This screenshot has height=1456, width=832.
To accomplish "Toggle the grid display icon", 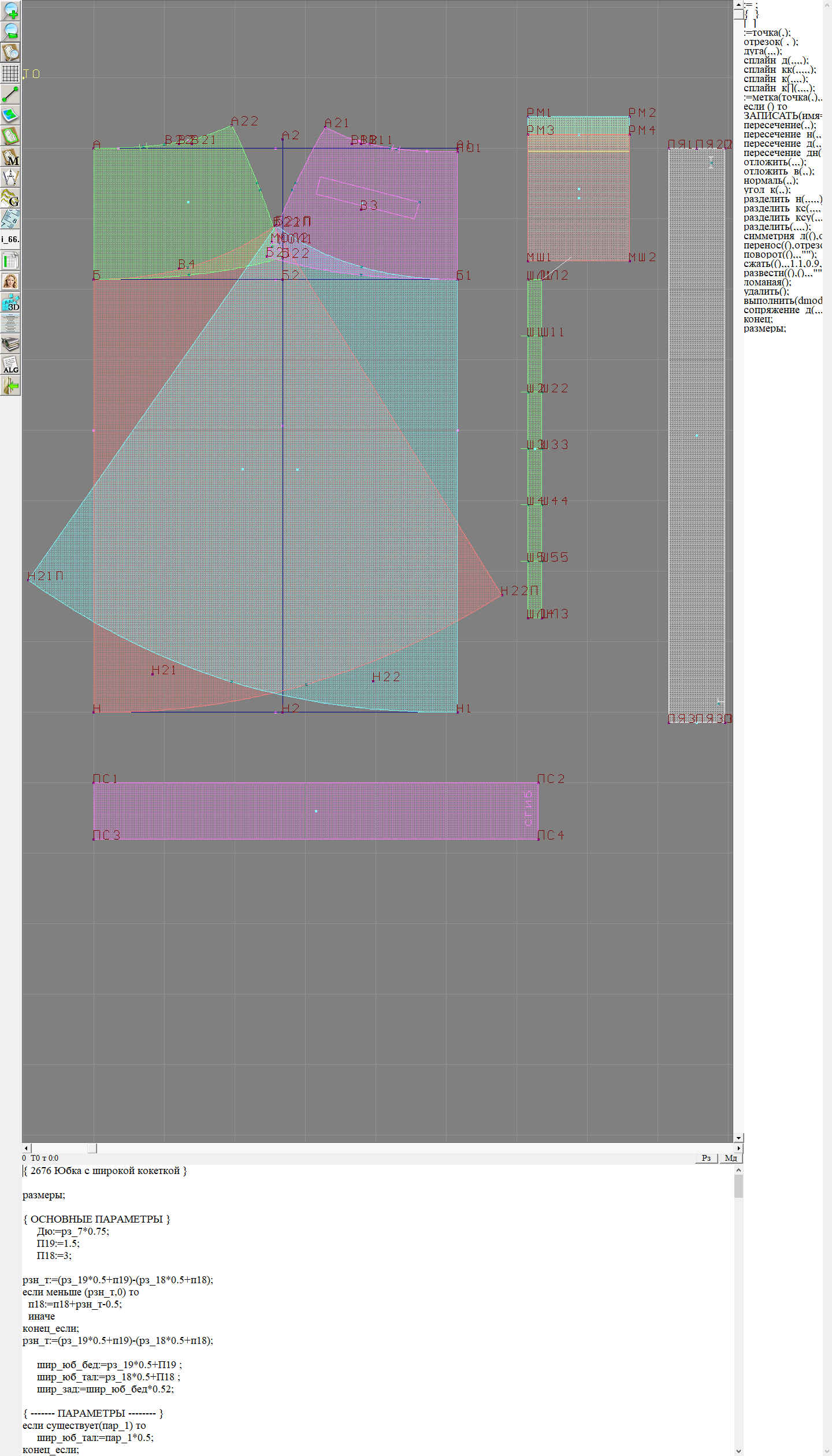I will [10, 73].
